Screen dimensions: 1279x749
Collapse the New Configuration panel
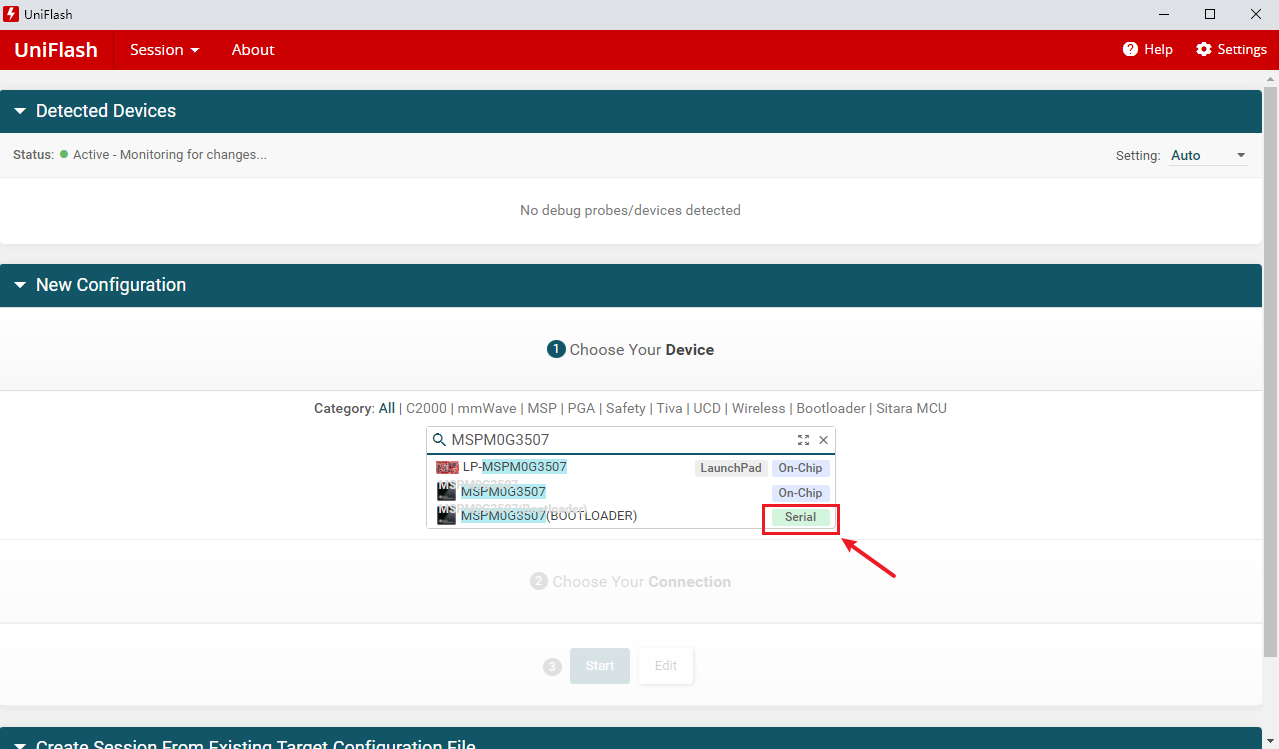coord(19,285)
